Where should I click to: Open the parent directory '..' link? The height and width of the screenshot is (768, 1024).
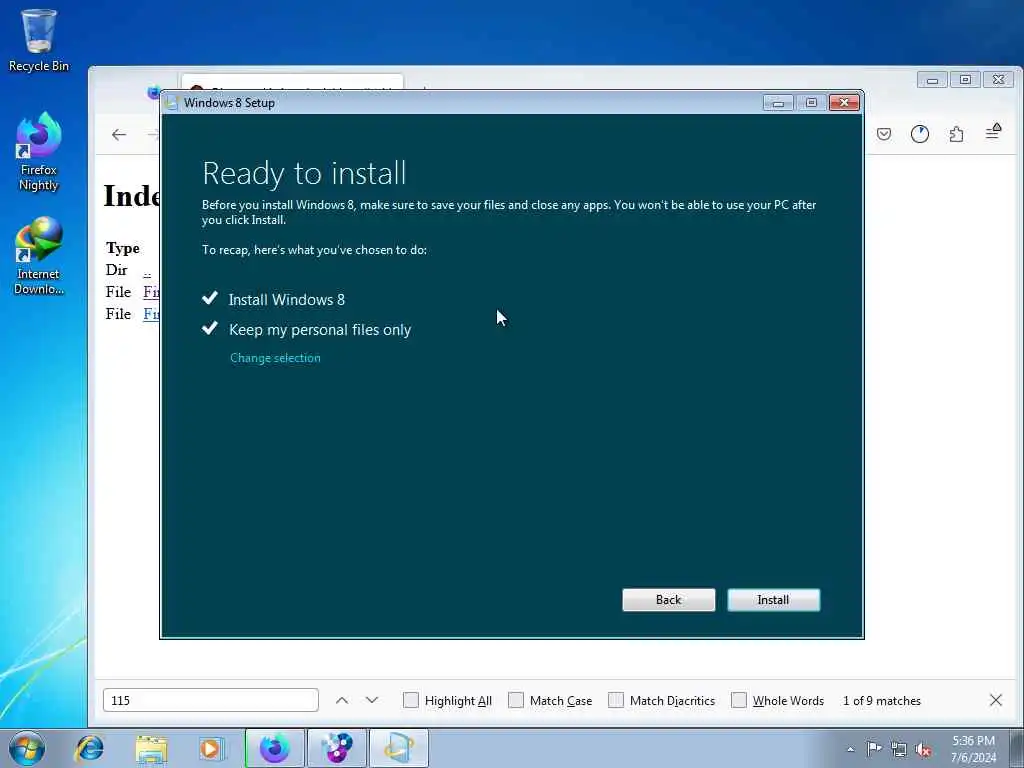[147, 271]
